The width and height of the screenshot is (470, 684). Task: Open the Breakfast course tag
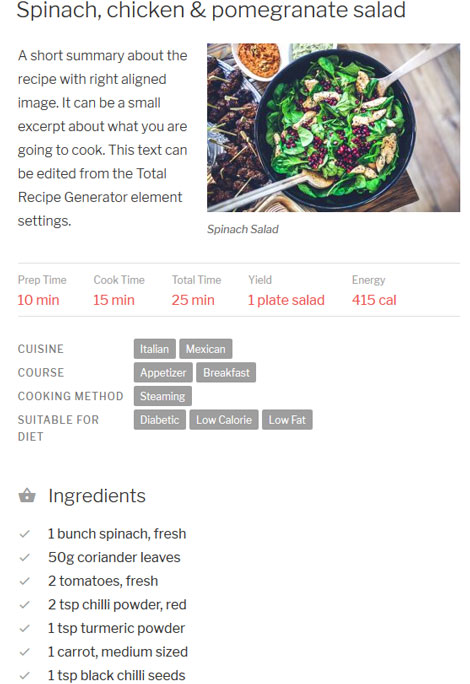point(226,373)
